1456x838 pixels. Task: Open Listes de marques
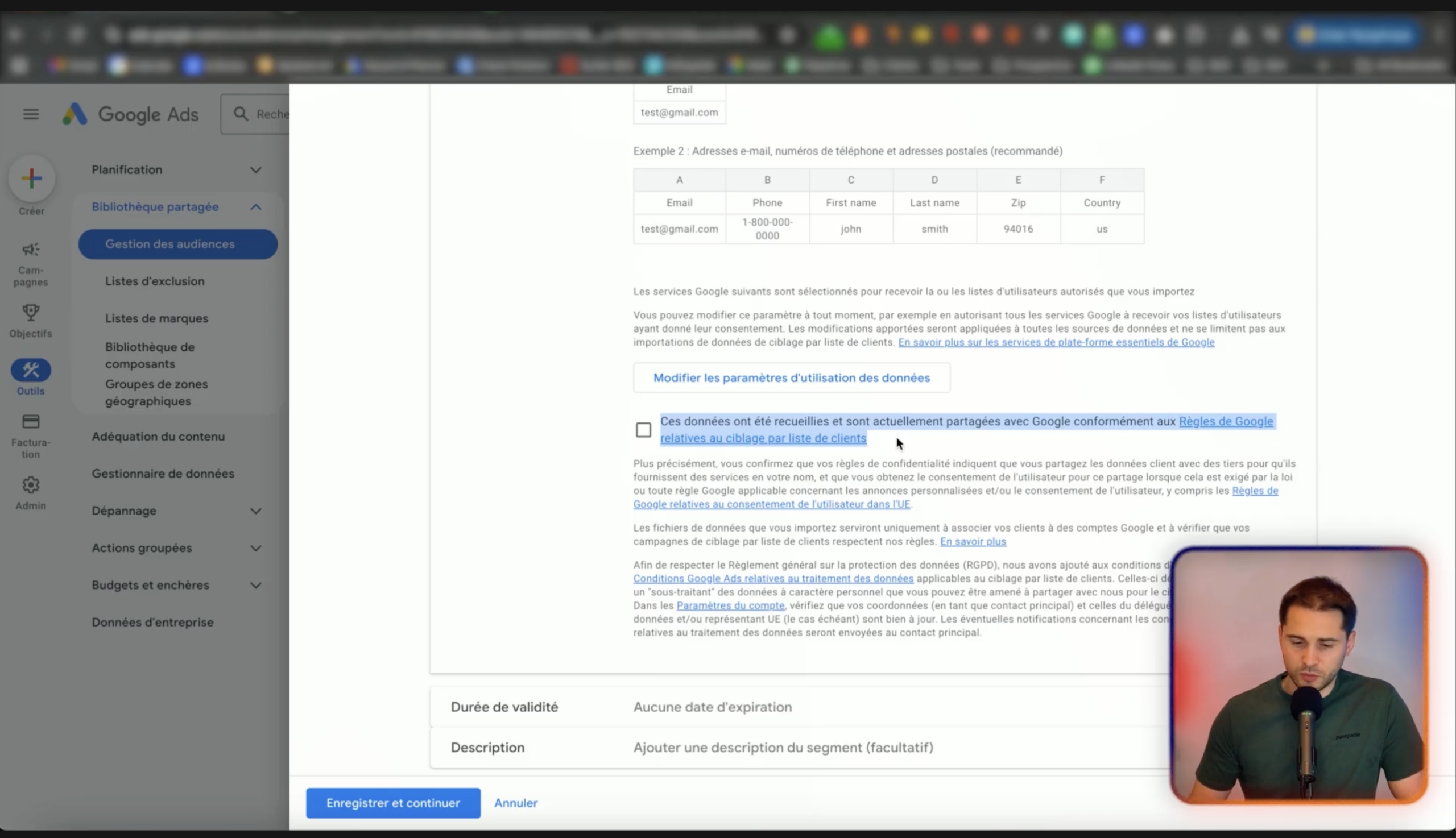156,318
